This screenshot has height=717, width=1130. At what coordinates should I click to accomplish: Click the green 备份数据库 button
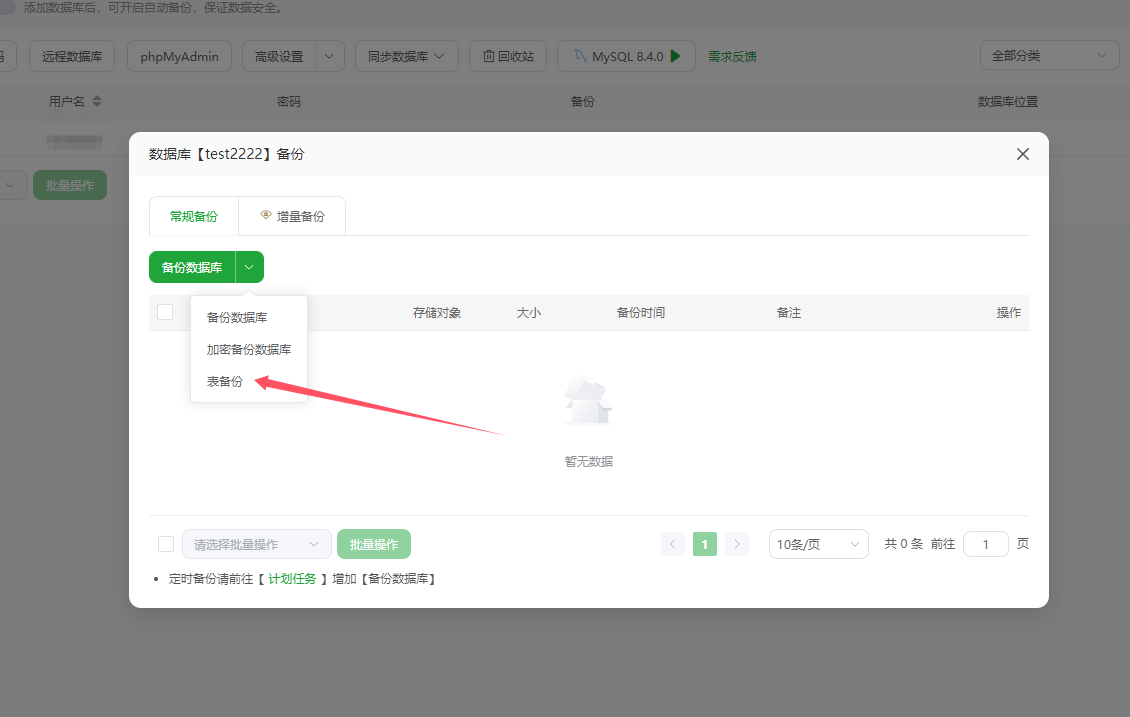click(x=192, y=267)
